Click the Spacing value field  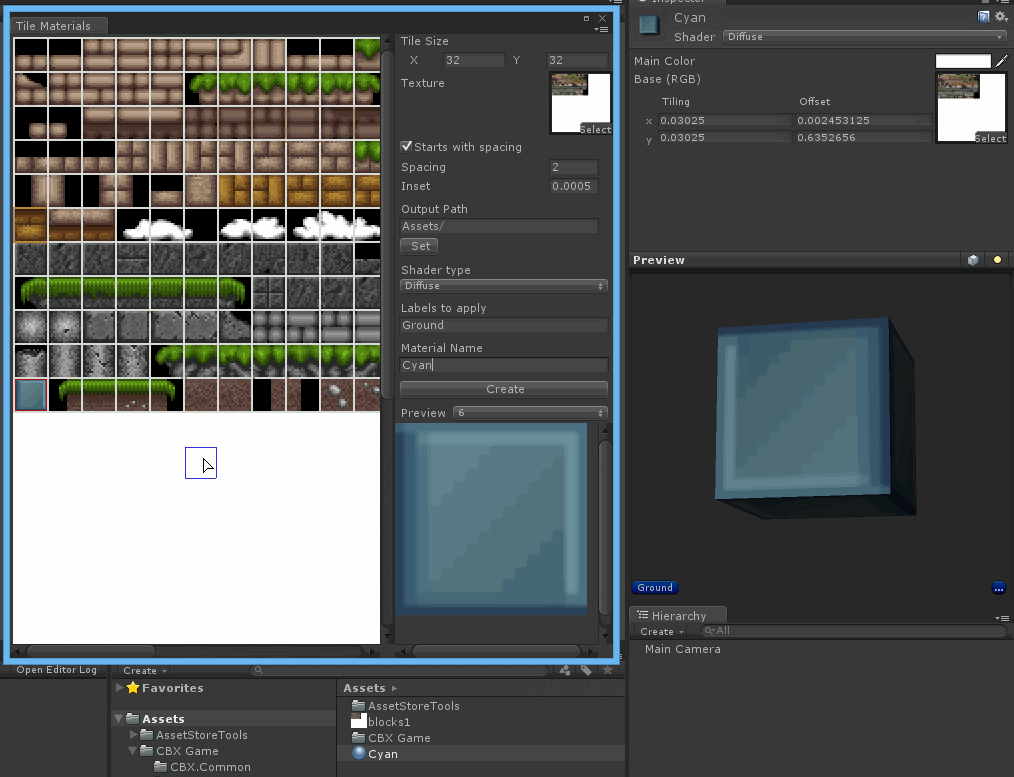(x=574, y=167)
